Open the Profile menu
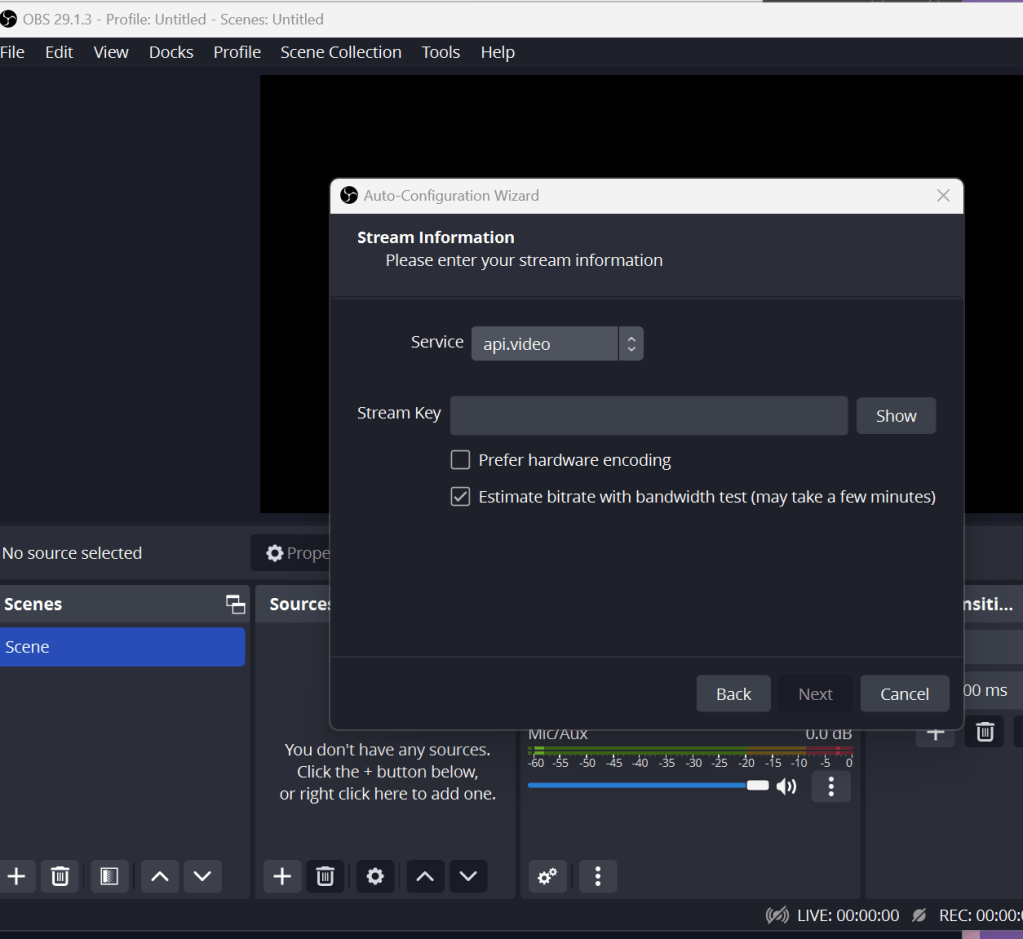The image size is (1023, 939). [x=237, y=52]
